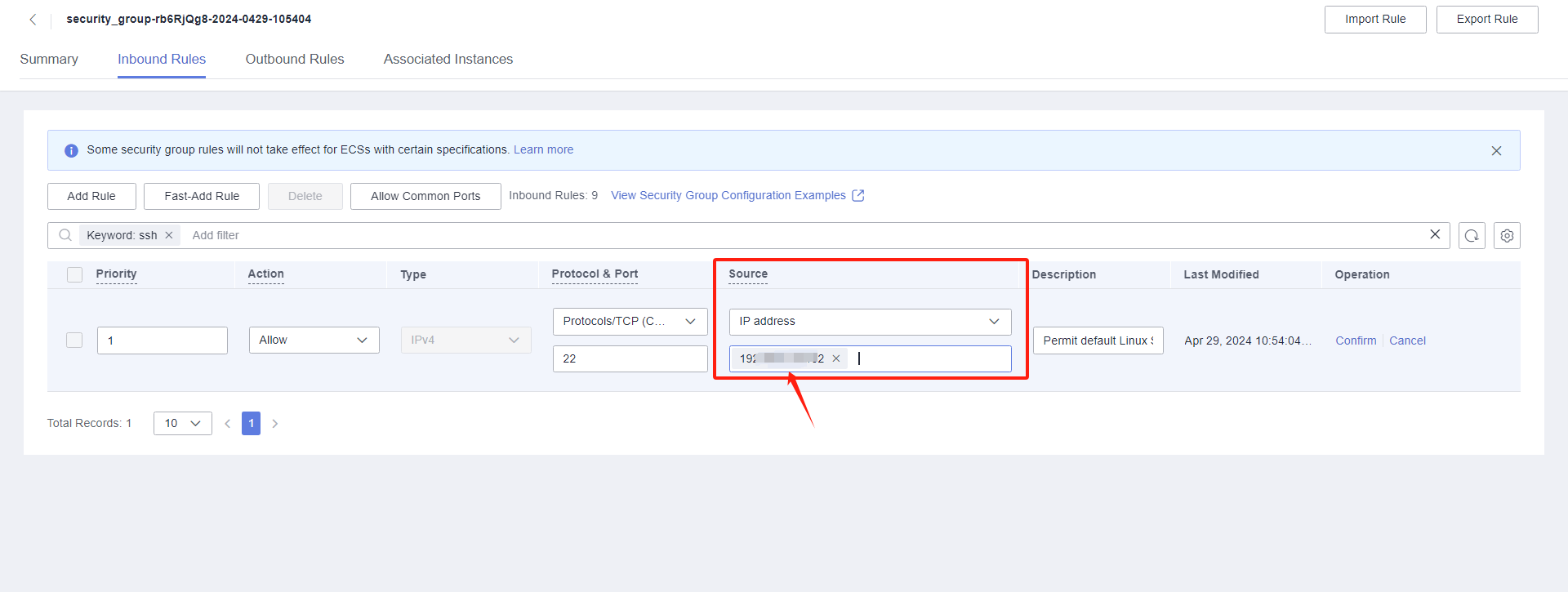The width and height of the screenshot is (1568, 592).
Task: Click the Fast-Add Rule button
Action: 202,196
